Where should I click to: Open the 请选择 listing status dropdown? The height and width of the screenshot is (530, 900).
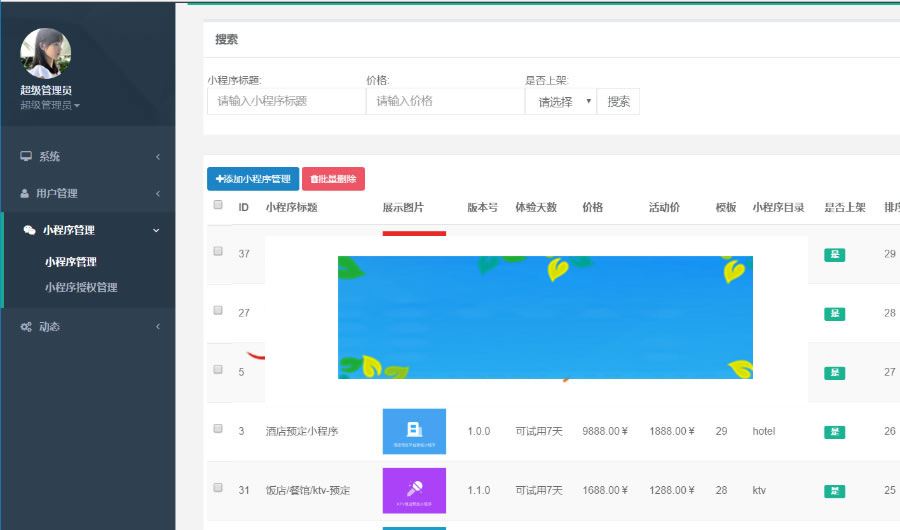click(x=560, y=102)
